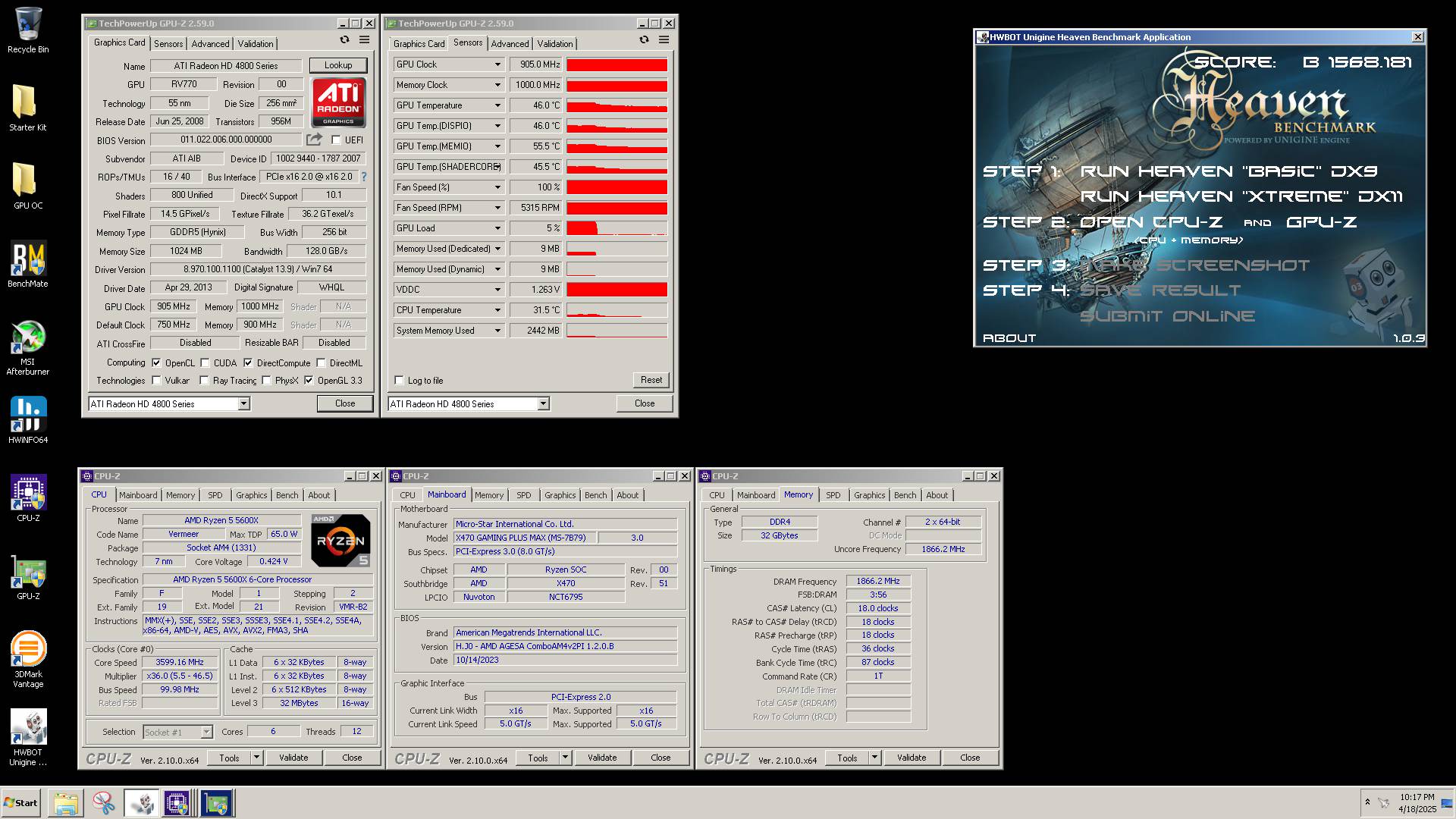Click the Reset button in GPU-Z Sensors
This screenshot has height=819, width=1456.
(x=651, y=380)
